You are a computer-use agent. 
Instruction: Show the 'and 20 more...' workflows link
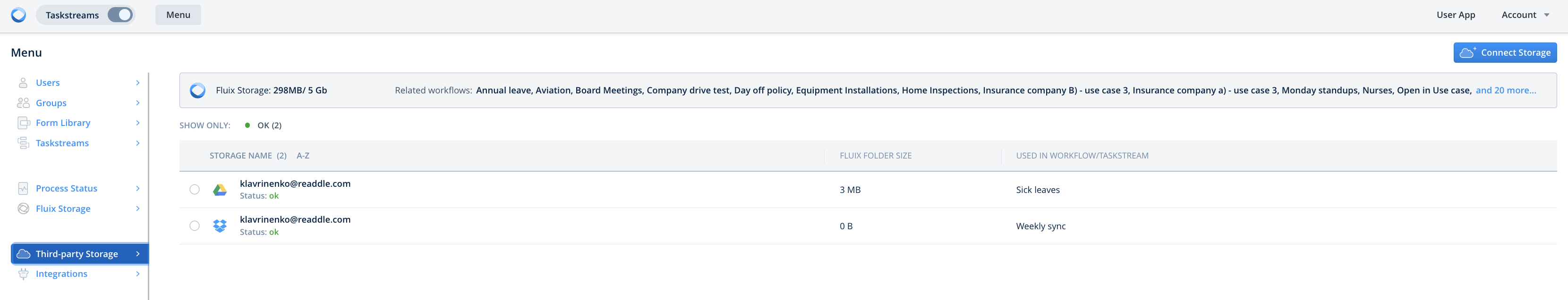(1505, 91)
